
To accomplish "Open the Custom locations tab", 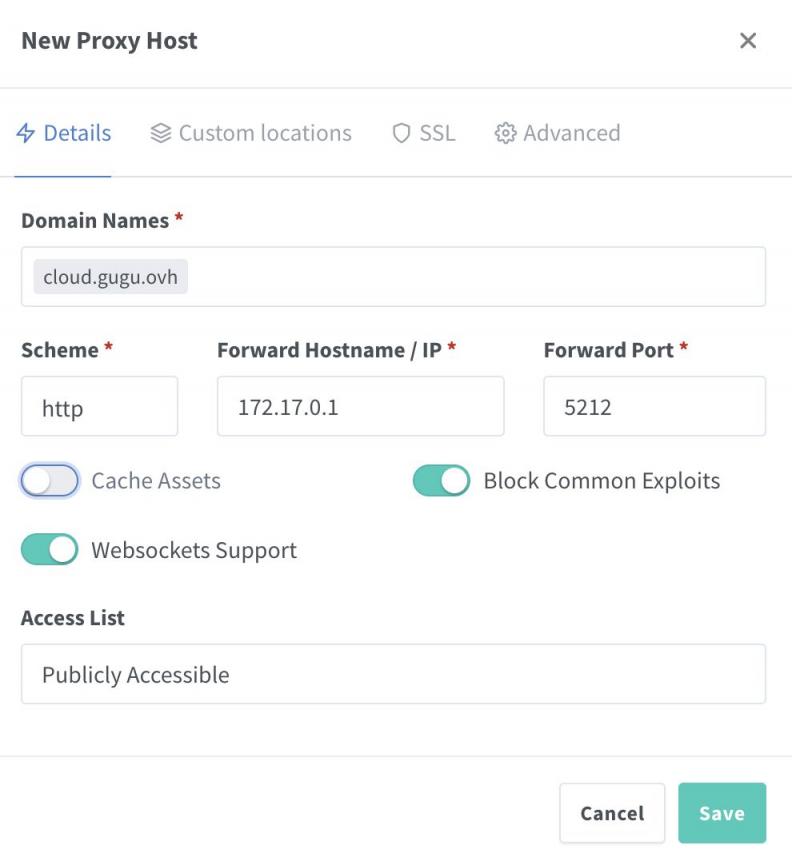I will pos(250,133).
